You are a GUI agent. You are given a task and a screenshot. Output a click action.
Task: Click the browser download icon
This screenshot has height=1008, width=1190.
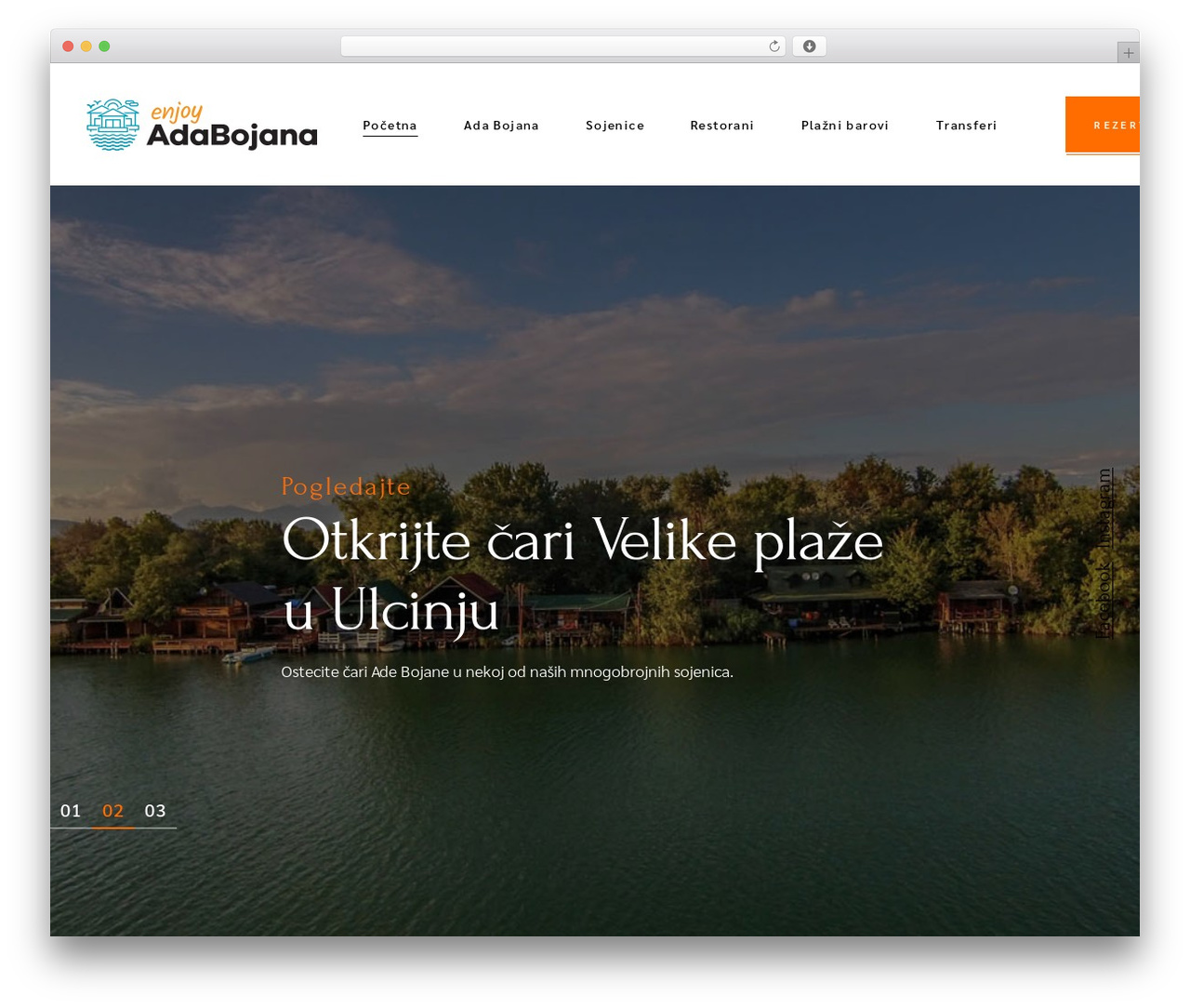coord(810,46)
